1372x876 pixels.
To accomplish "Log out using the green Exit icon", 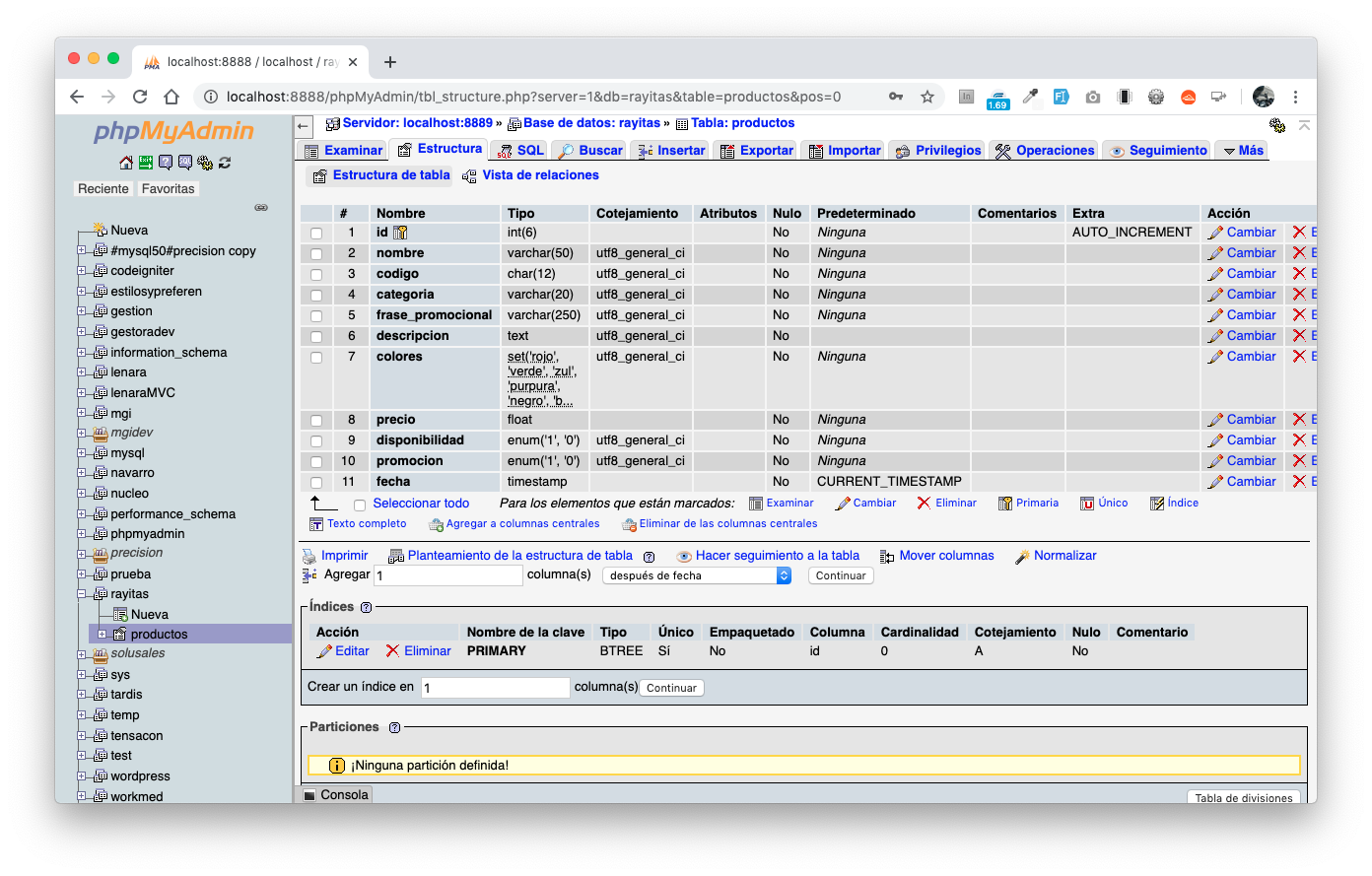I will [146, 163].
